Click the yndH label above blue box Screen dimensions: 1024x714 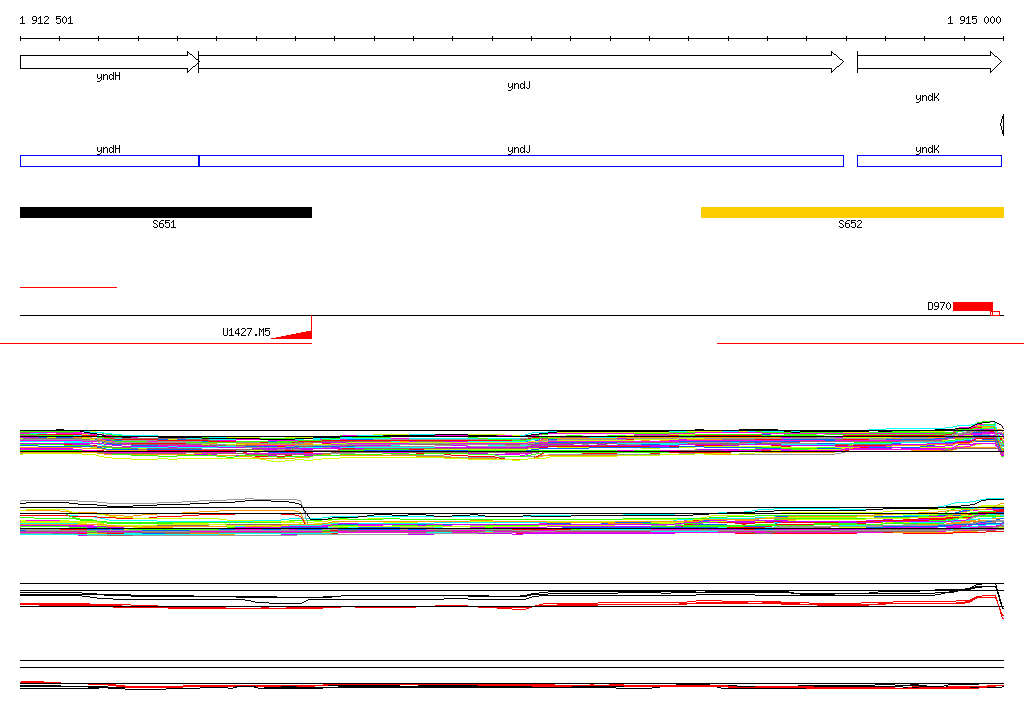[x=108, y=149]
